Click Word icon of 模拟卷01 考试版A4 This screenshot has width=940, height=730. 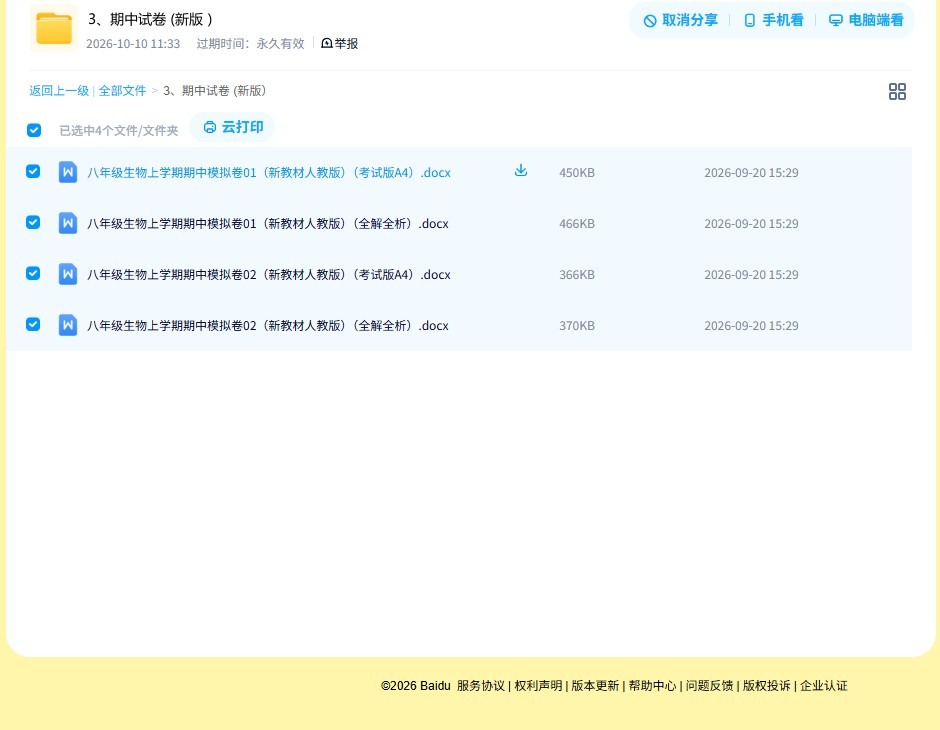pyautogui.click(x=68, y=173)
